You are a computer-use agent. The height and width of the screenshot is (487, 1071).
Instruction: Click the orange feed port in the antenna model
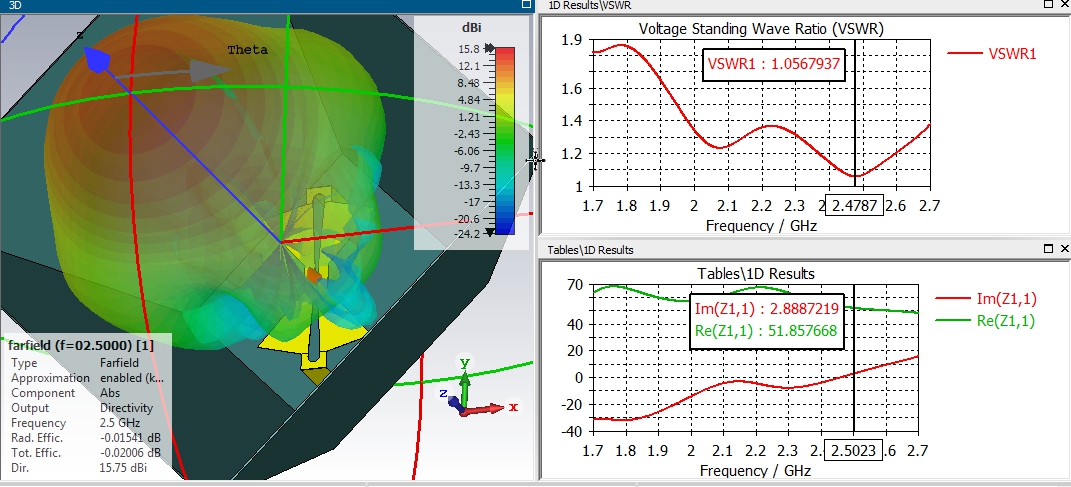[x=313, y=275]
